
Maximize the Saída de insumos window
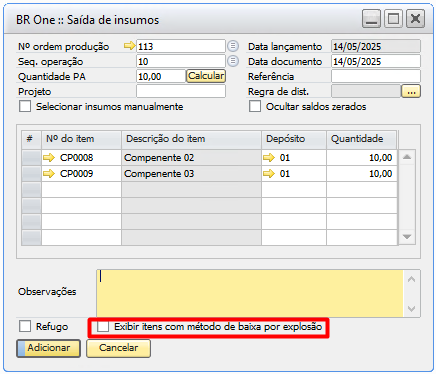coord(393,19)
